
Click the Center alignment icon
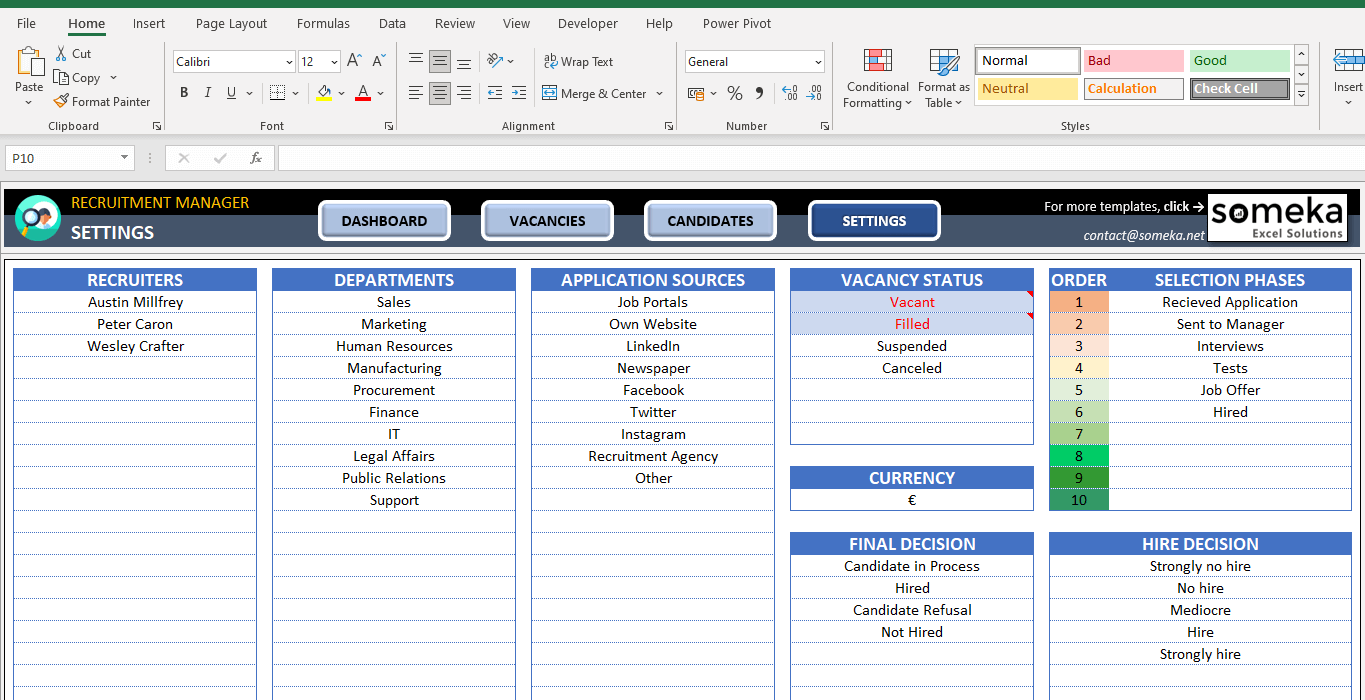(x=439, y=93)
